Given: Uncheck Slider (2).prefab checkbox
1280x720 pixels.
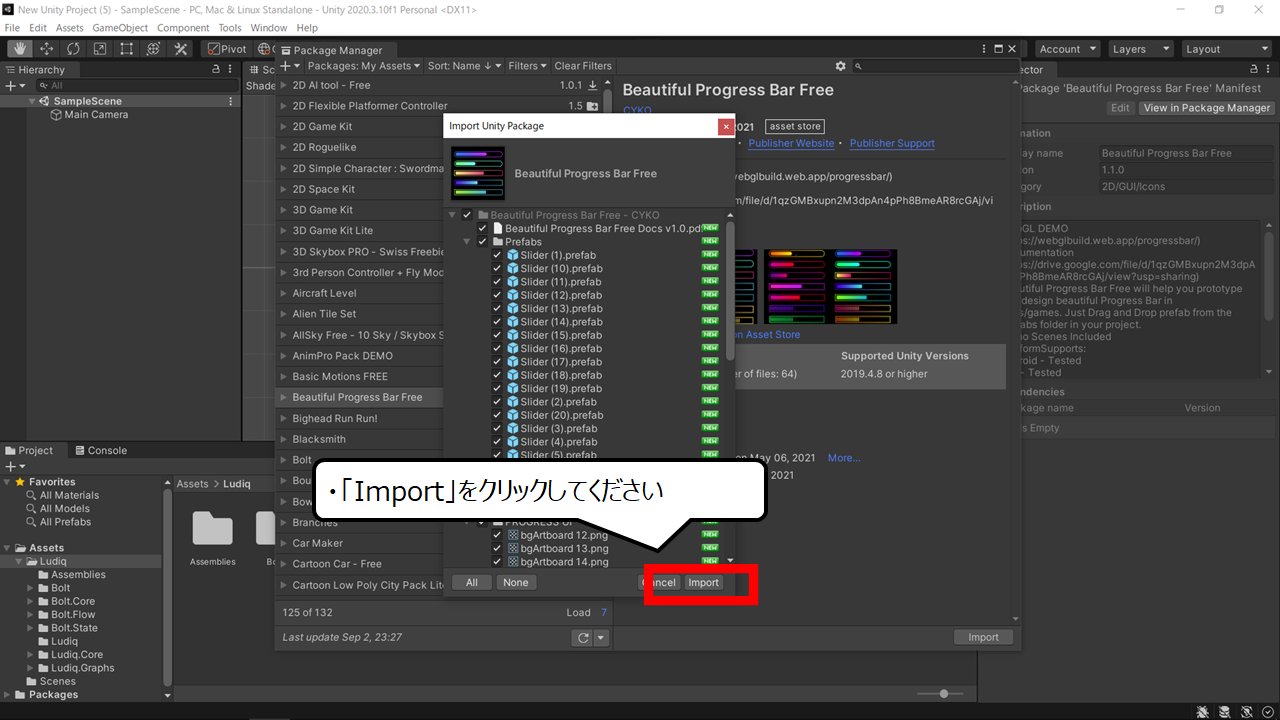Looking at the screenshot, I should pos(497,402).
